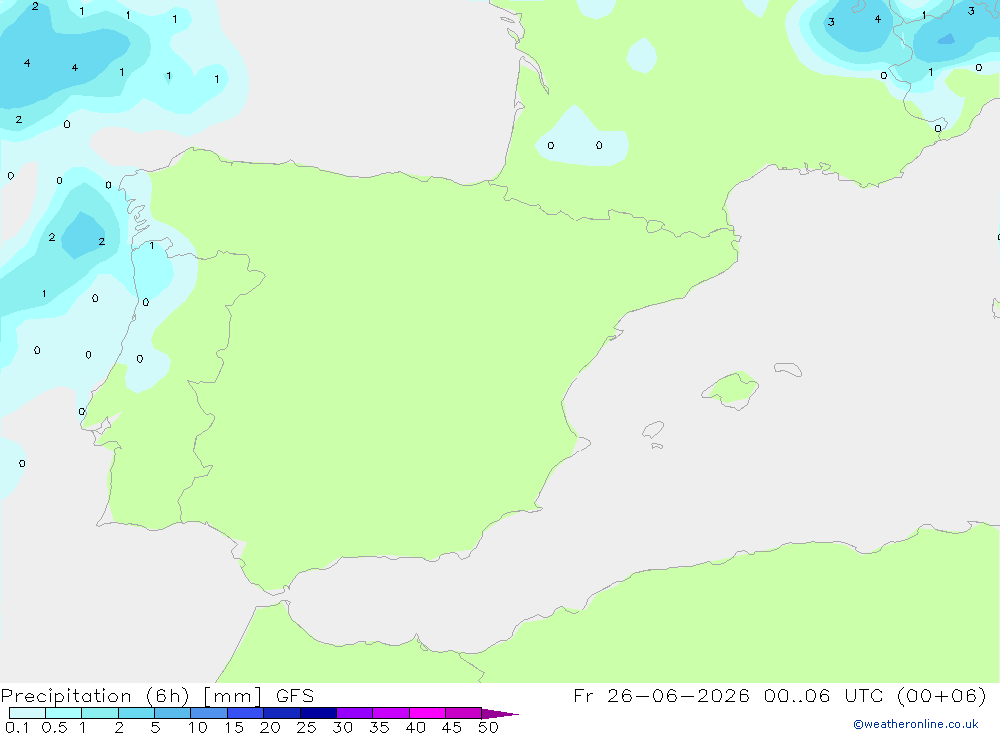The width and height of the screenshot is (1000, 733).
Task: Click the 2–5 mm legend color box
Action: coord(136,713)
